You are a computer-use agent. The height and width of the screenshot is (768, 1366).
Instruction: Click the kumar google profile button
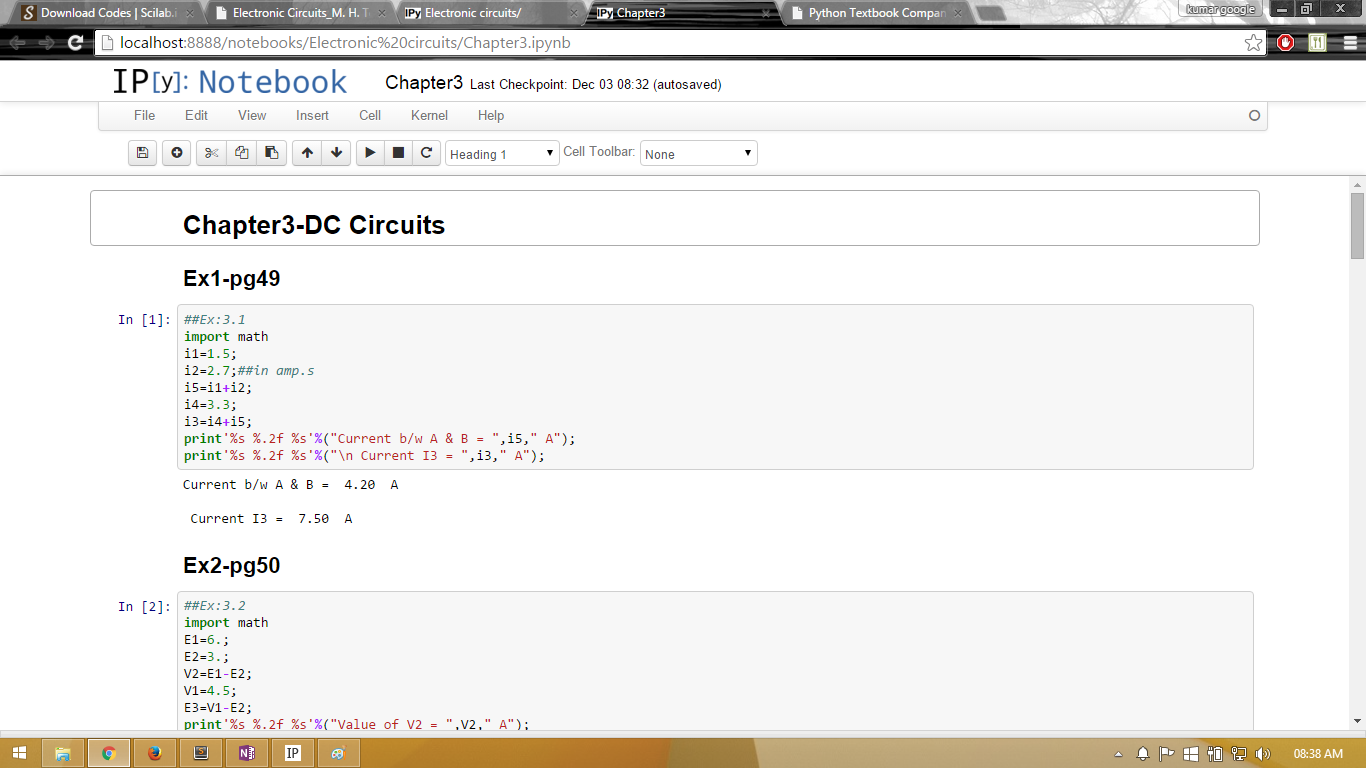coord(1219,9)
